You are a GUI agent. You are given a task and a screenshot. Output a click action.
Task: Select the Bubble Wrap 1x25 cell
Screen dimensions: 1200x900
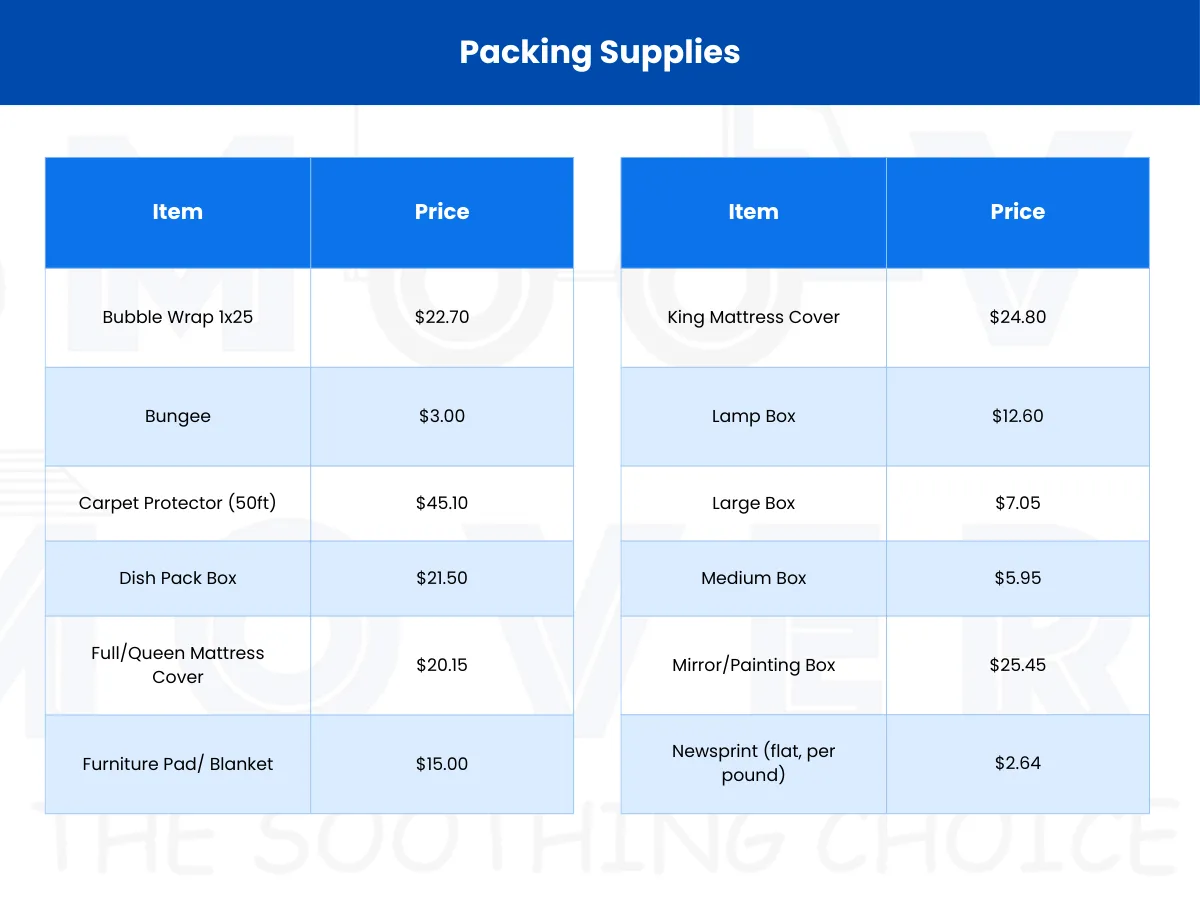pos(178,317)
